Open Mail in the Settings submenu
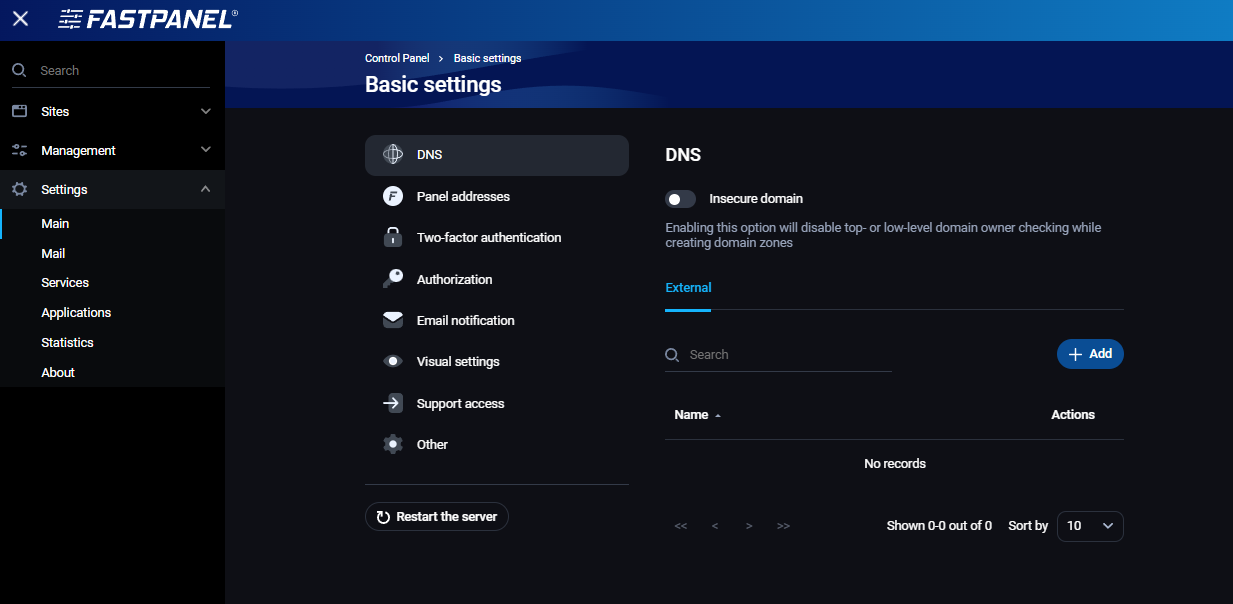This screenshot has width=1233, height=604. [53, 254]
